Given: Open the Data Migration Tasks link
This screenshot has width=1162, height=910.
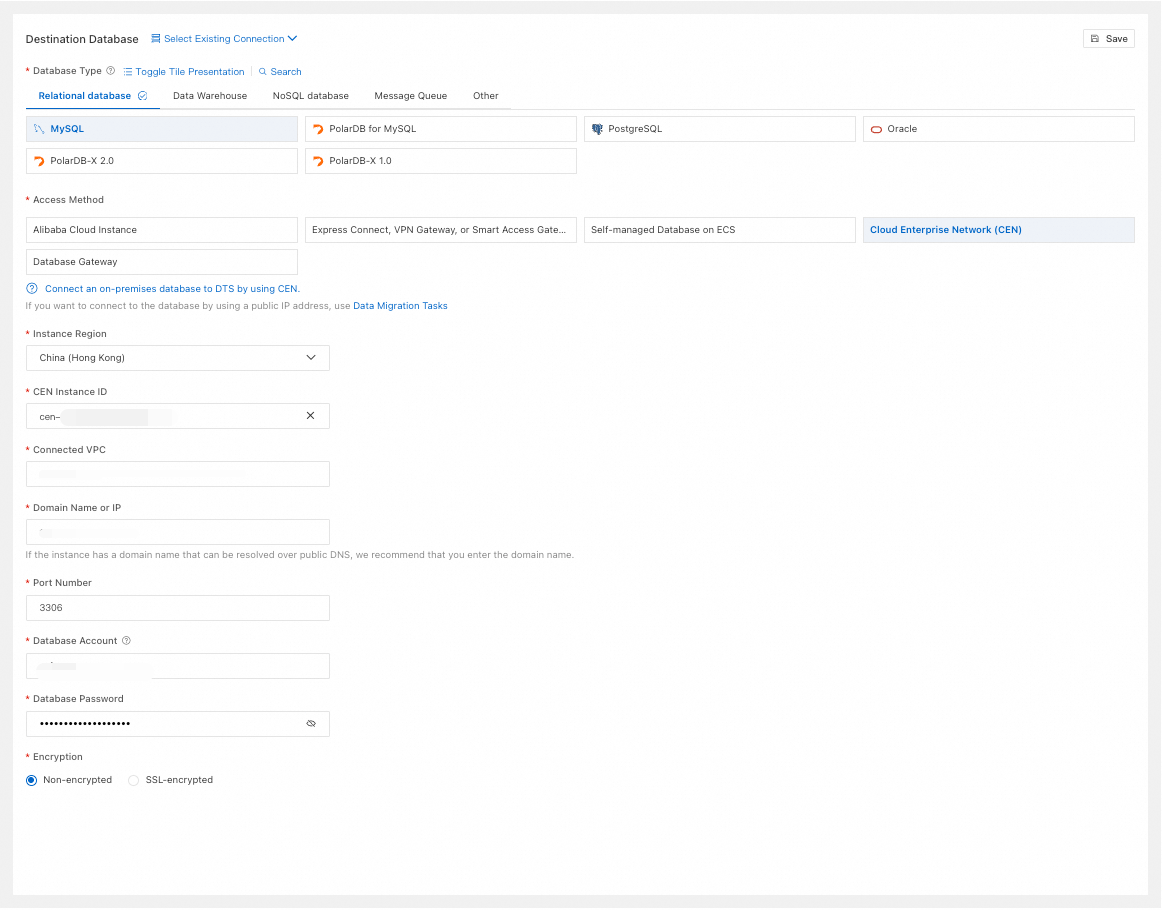Looking at the screenshot, I should [x=400, y=306].
